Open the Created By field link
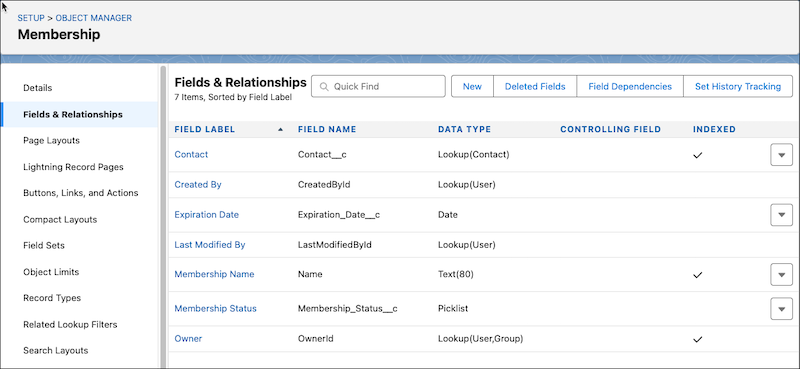Viewport: 800px width, 369px height. (198, 185)
